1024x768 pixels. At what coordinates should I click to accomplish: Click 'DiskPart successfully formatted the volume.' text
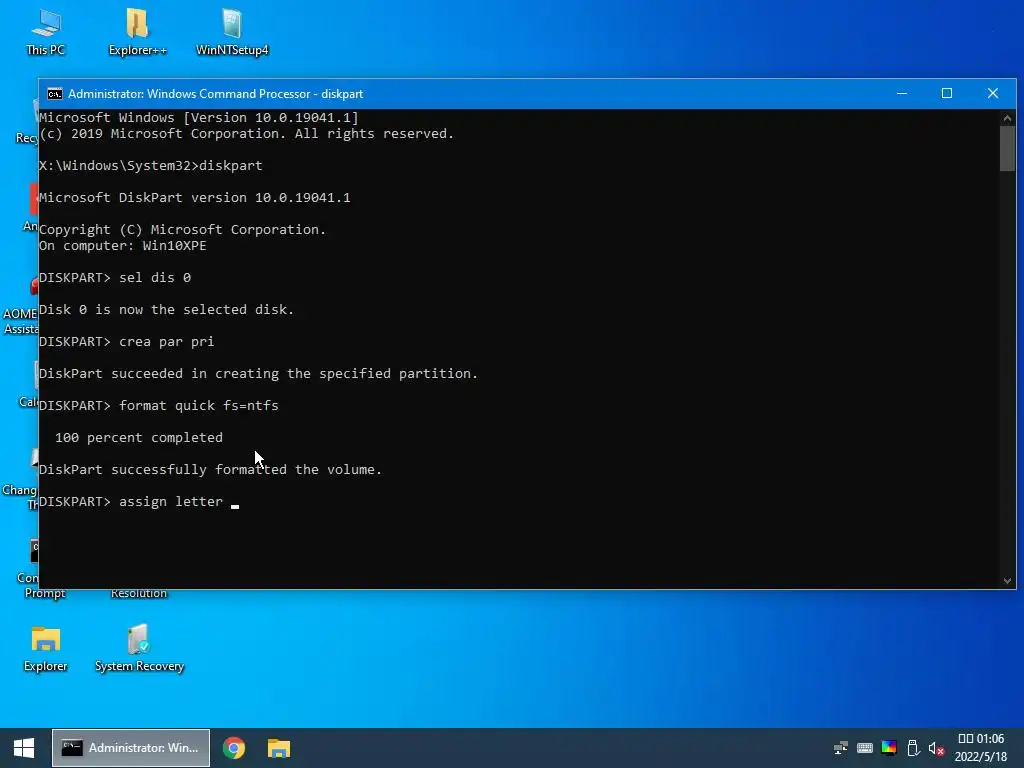[210, 470]
